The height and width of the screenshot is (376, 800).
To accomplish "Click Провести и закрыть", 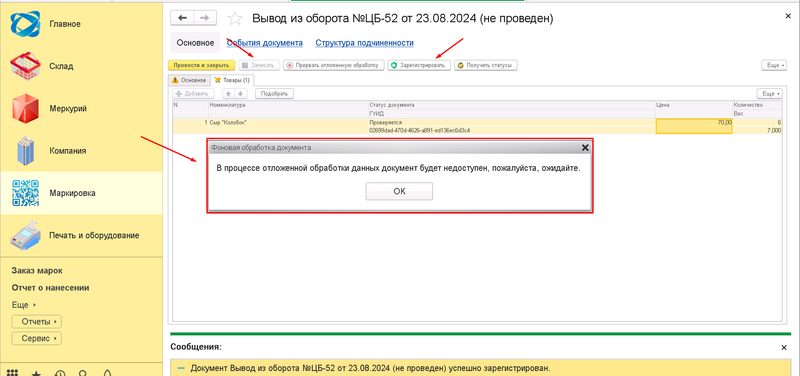I will pyautogui.click(x=202, y=65).
